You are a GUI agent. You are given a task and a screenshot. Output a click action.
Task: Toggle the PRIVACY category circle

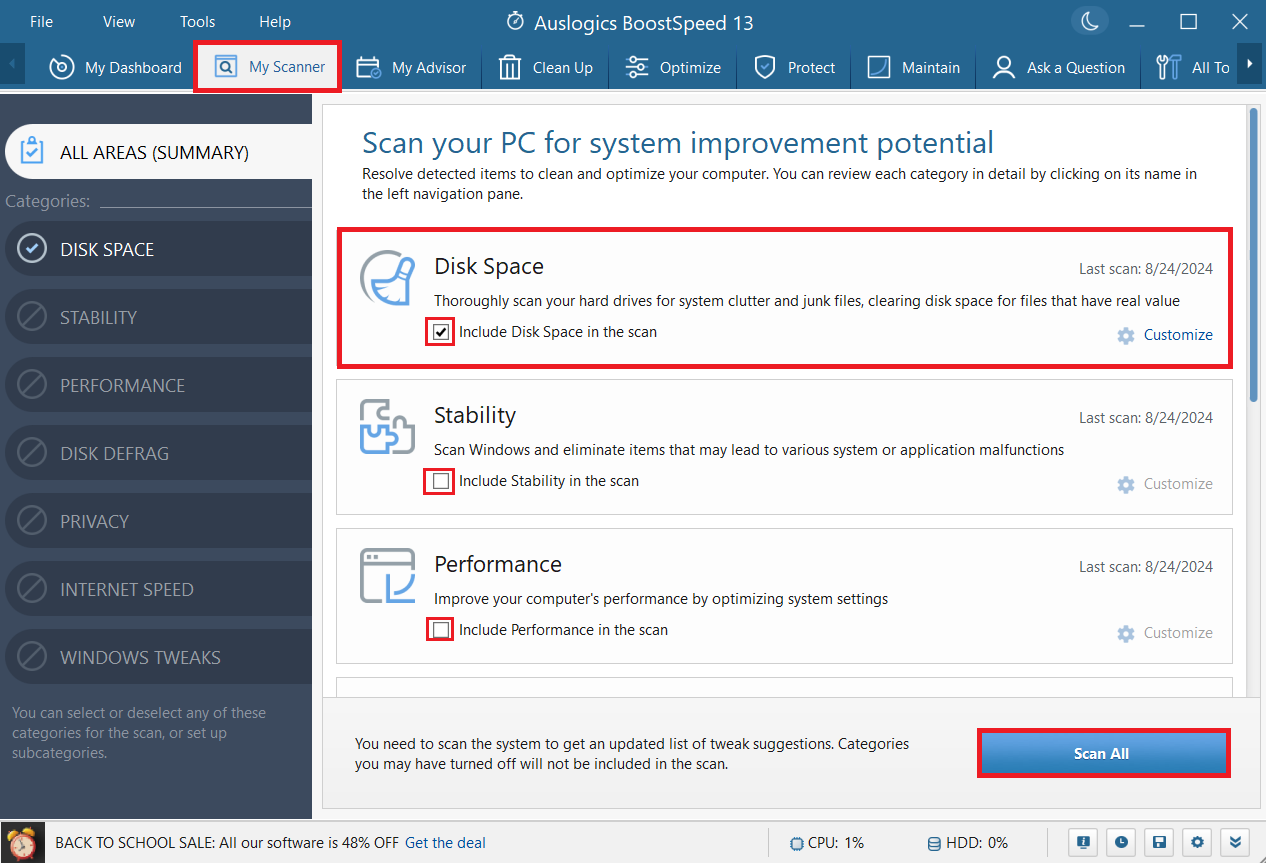pos(33,521)
